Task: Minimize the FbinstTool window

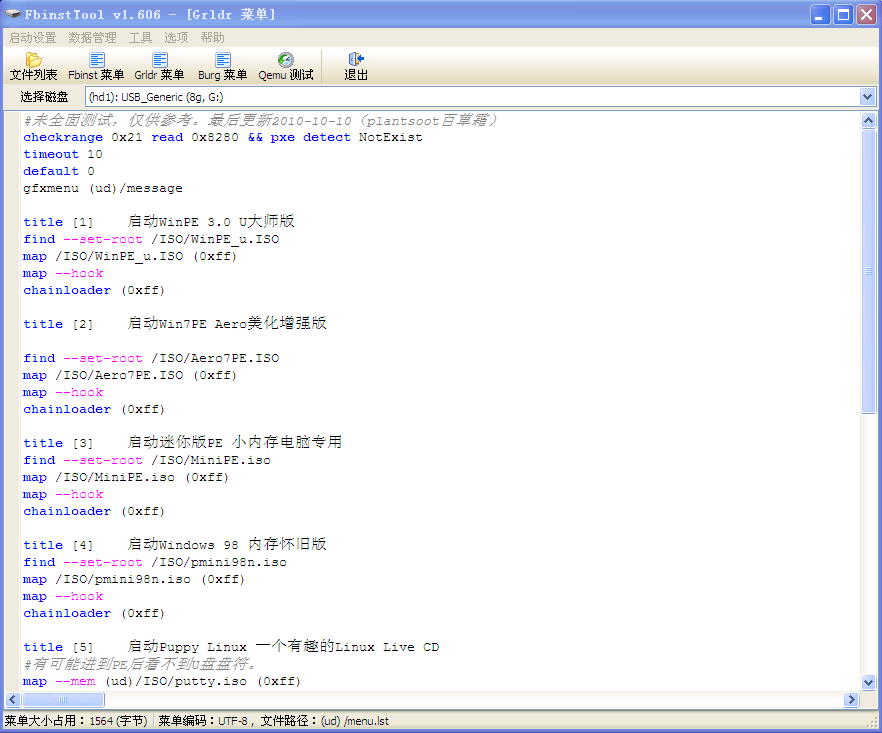Action: (820, 15)
